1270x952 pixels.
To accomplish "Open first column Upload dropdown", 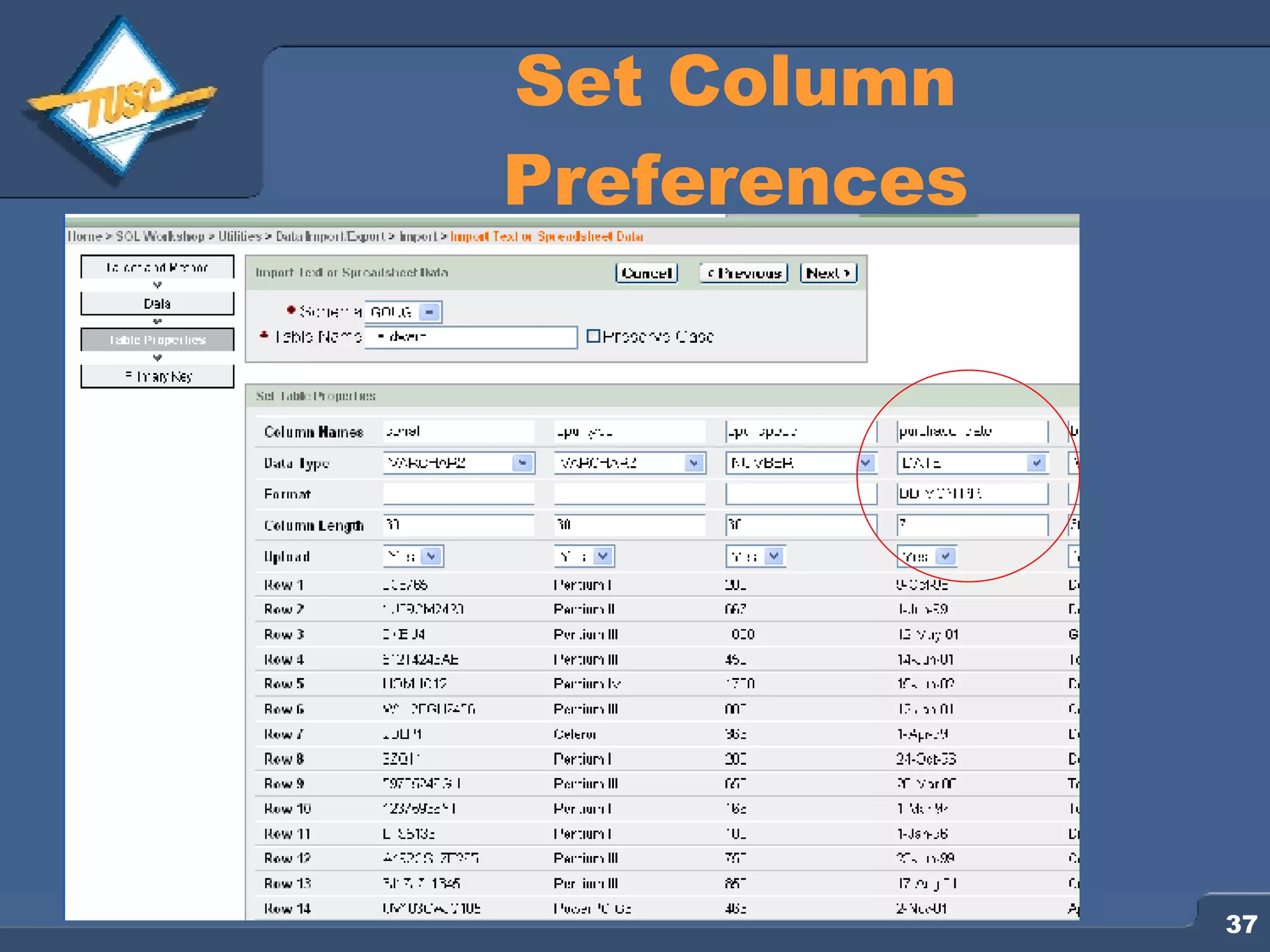I will (x=413, y=556).
